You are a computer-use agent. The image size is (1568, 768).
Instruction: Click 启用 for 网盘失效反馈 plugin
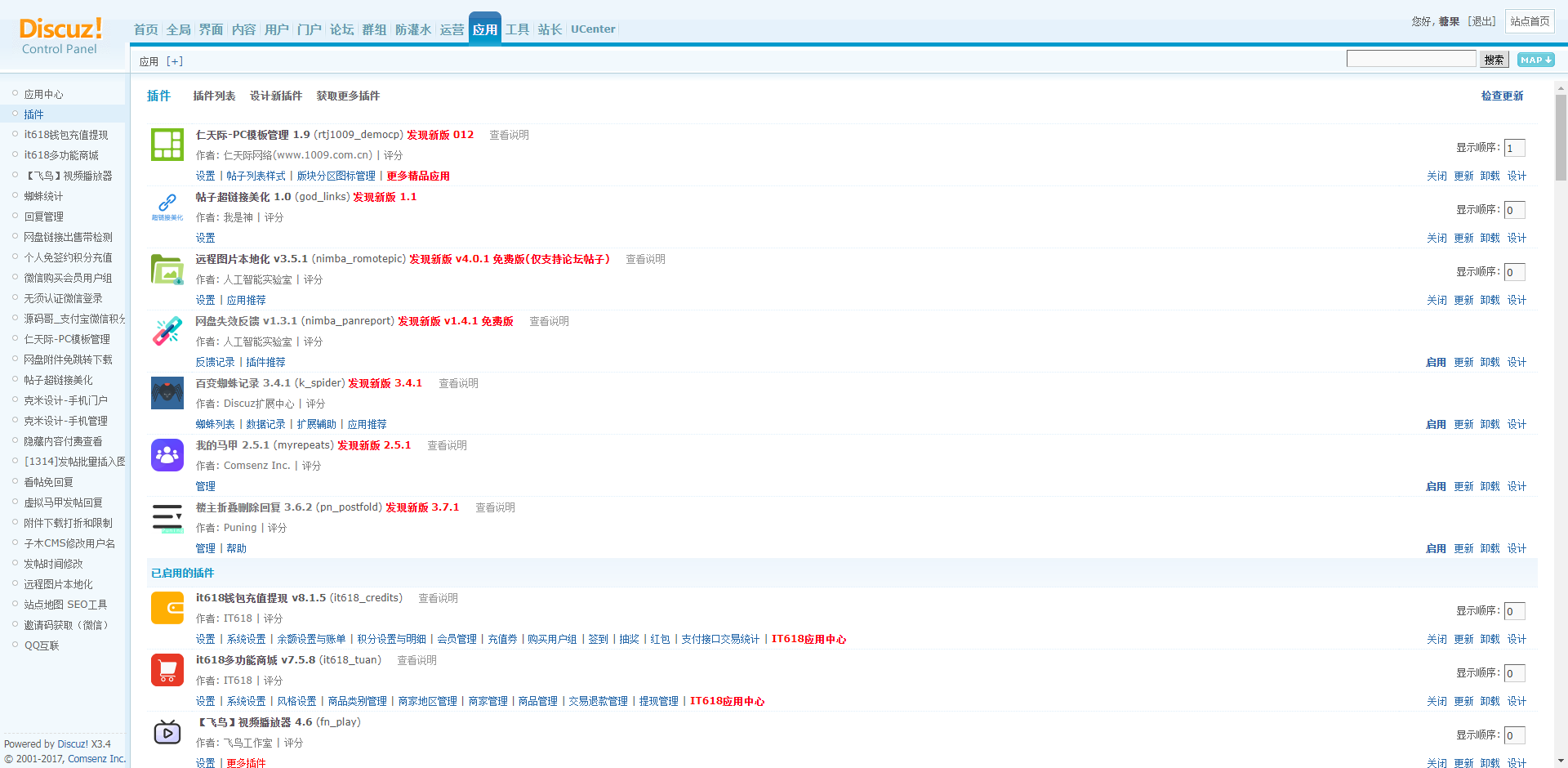click(1436, 362)
